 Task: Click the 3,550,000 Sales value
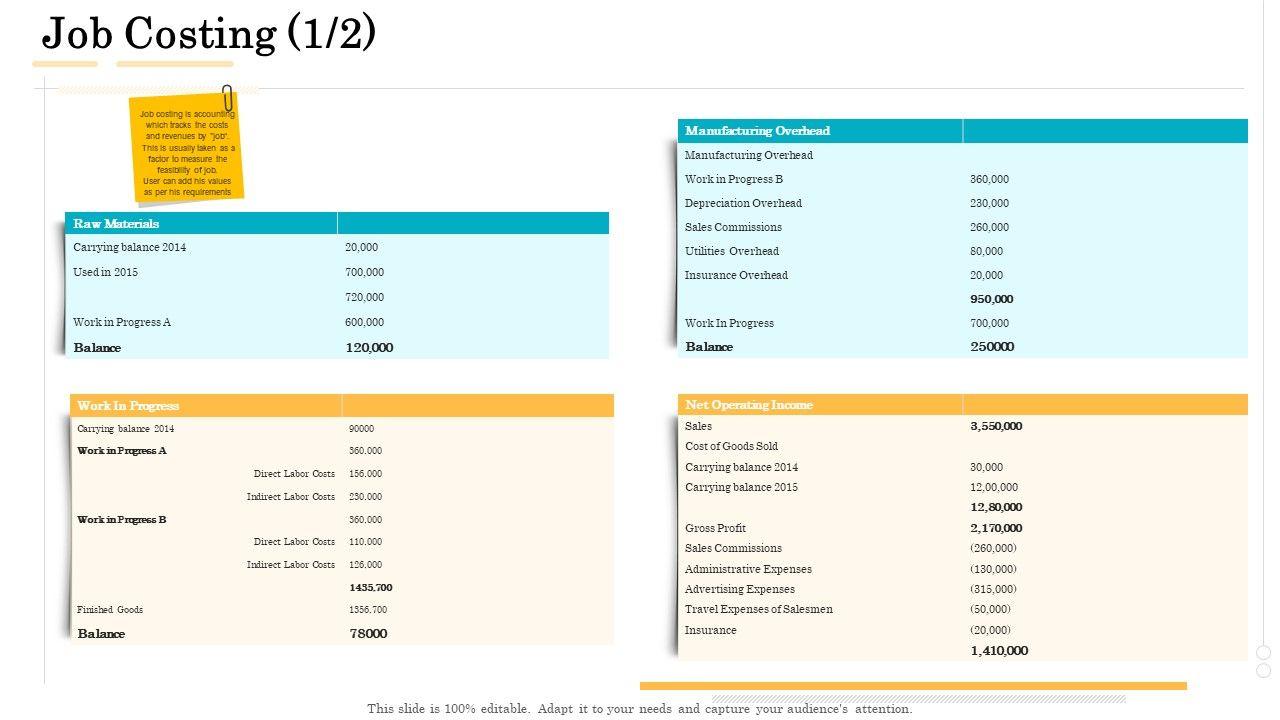click(996, 426)
